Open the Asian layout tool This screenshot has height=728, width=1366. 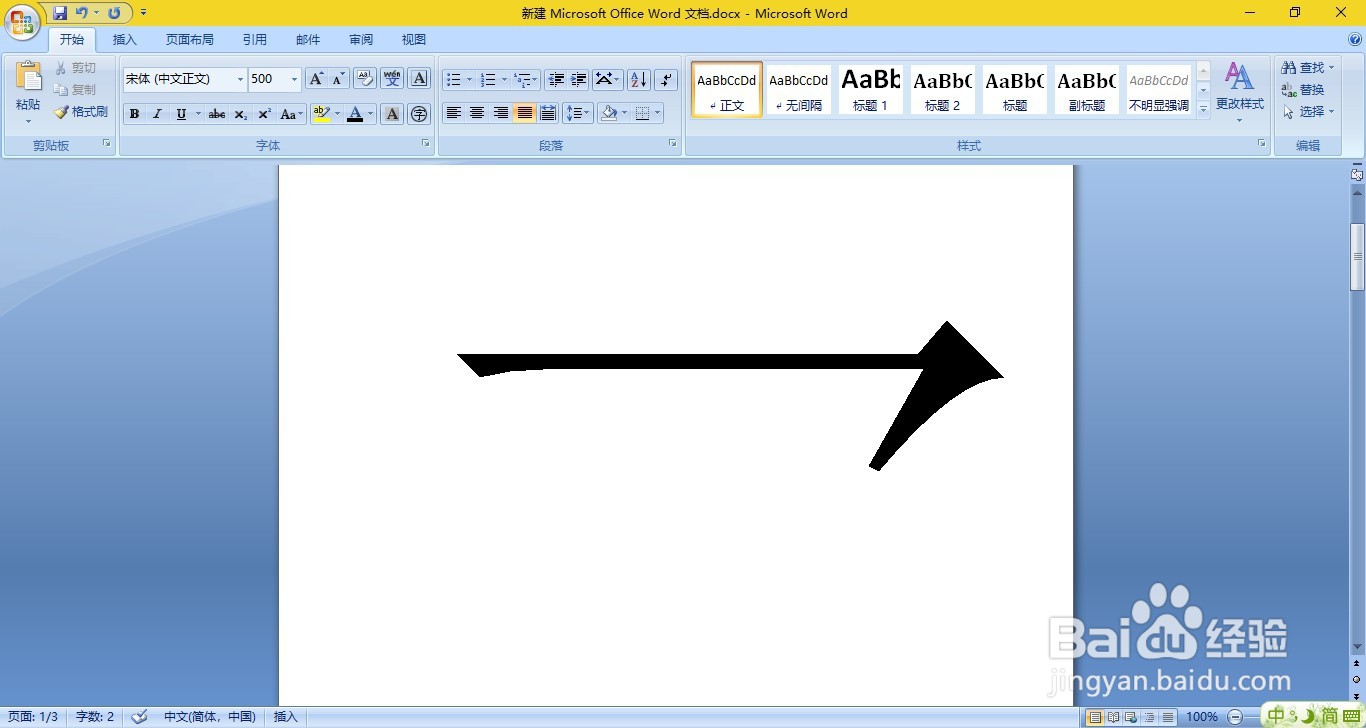(x=607, y=79)
